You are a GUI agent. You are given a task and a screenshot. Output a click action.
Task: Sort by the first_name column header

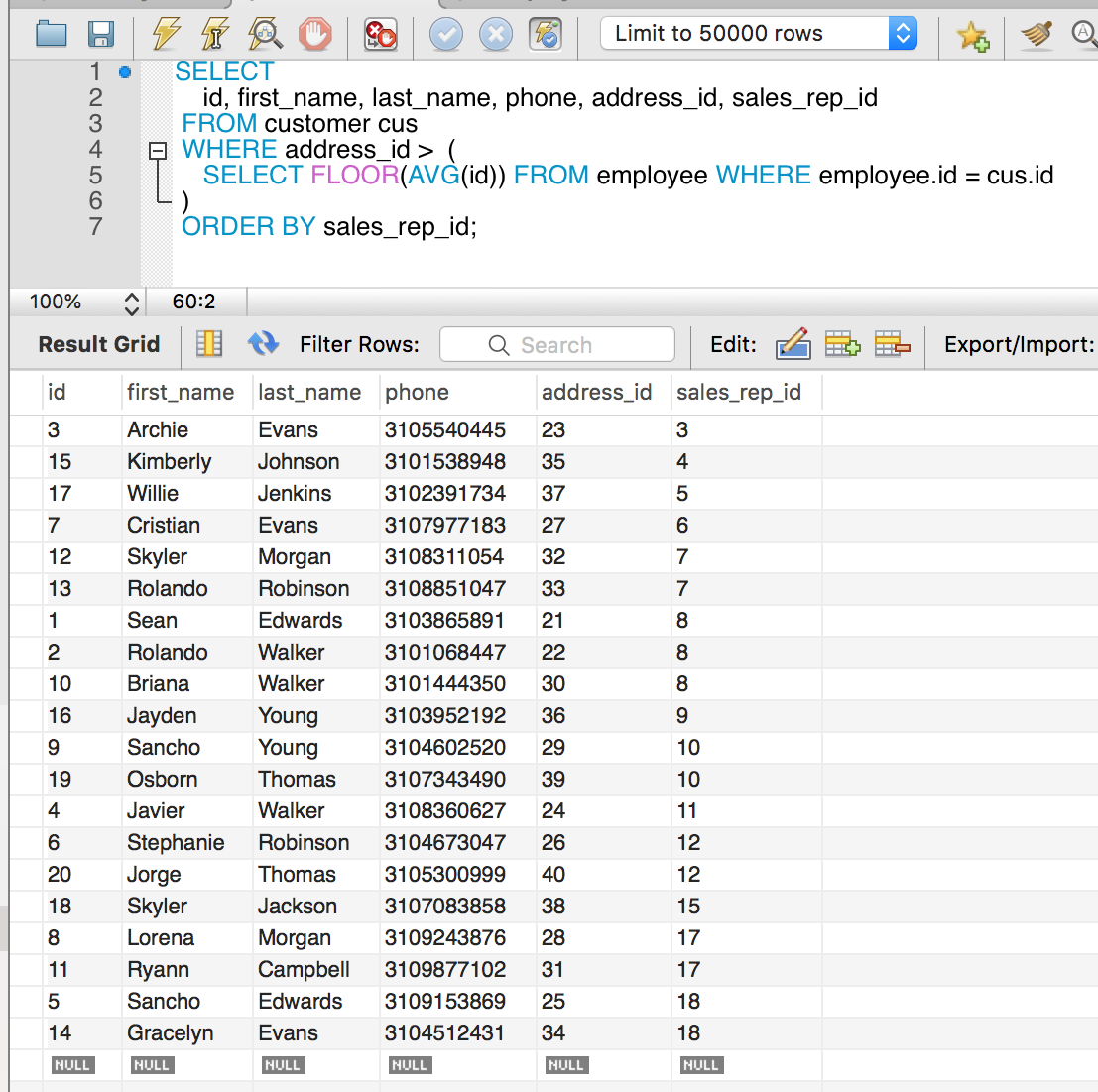coord(187,392)
